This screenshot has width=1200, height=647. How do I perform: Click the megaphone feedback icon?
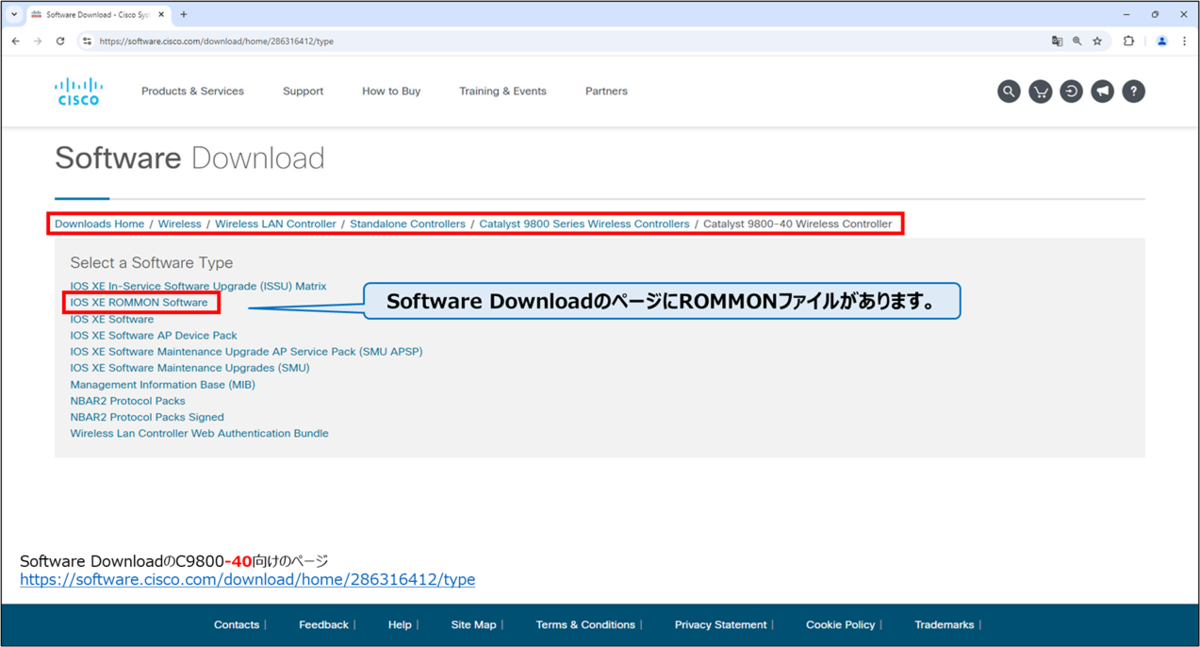point(1102,92)
